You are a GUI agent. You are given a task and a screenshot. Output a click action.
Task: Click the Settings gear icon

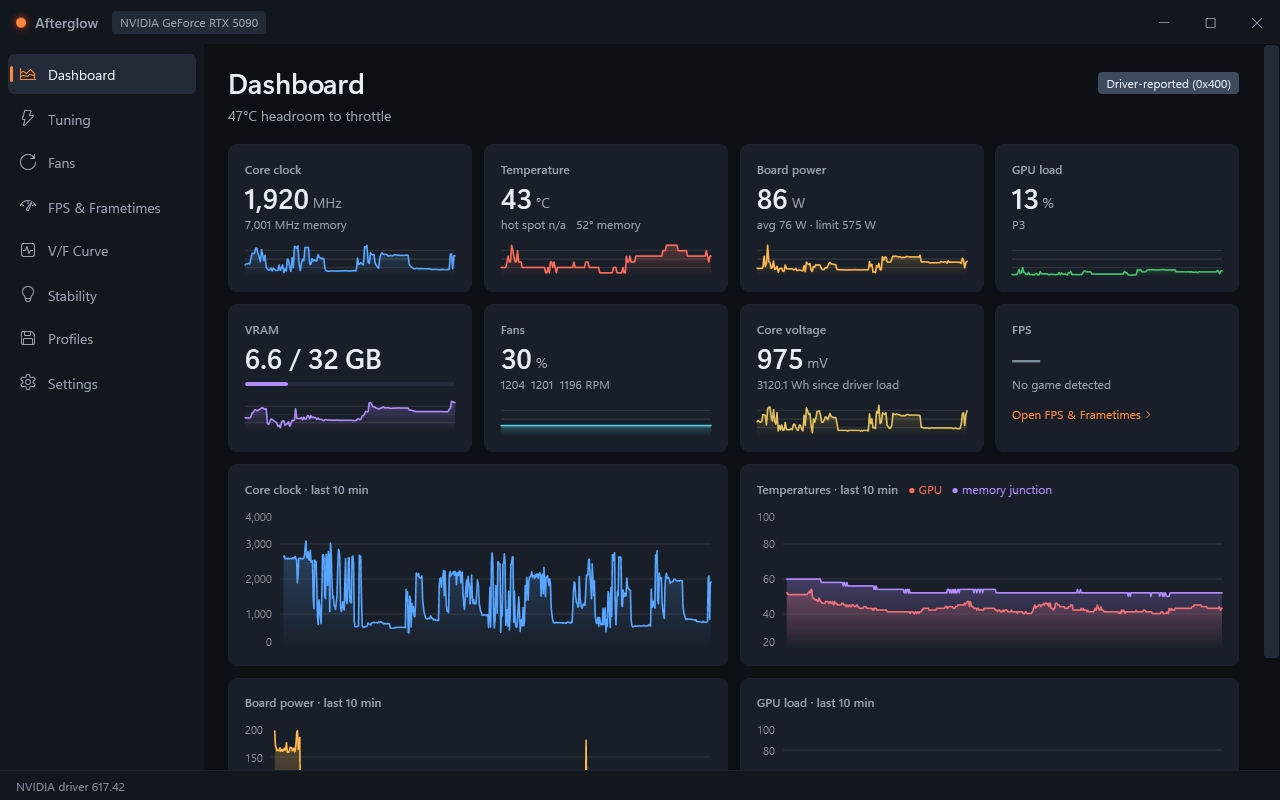pyautogui.click(x=28, y=383)
